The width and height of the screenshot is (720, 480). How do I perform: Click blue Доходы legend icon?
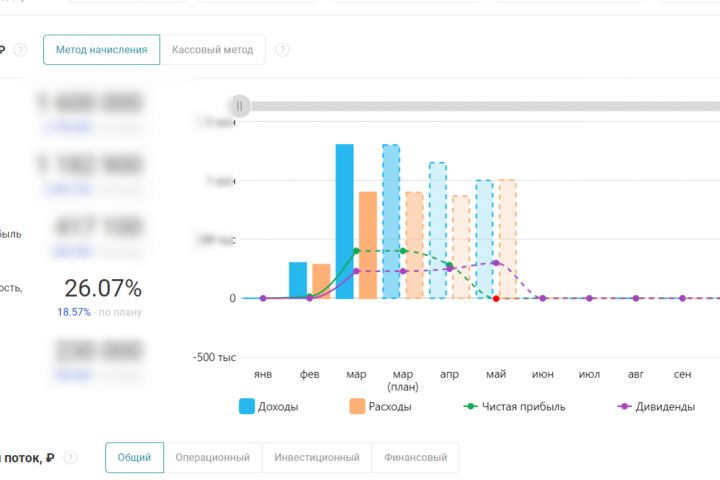point(247,407)
